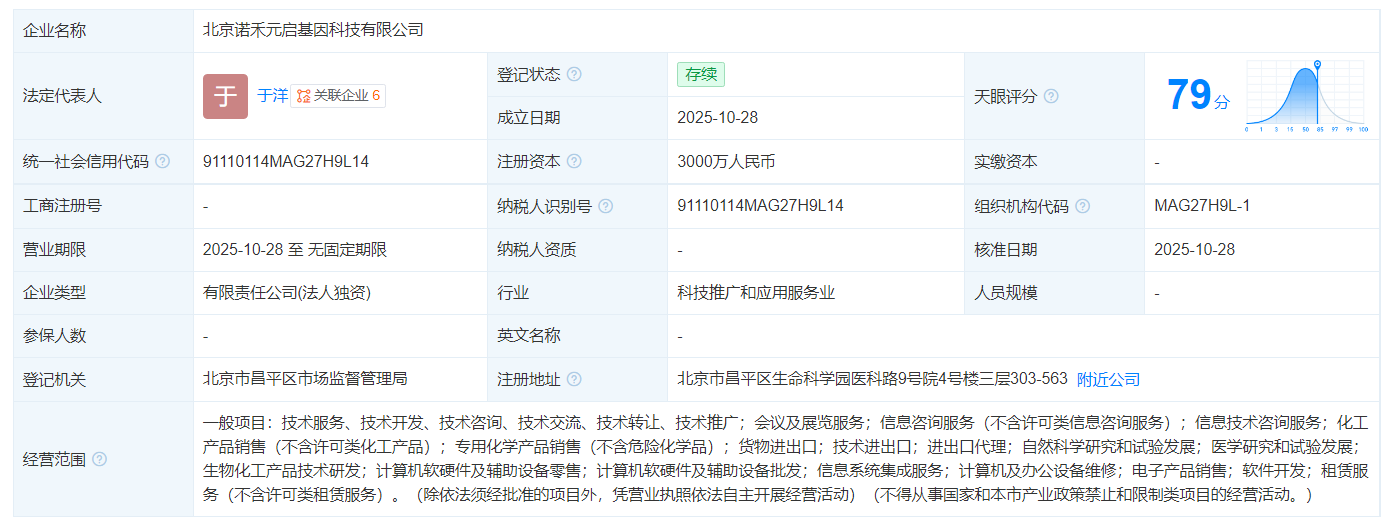This screenshot has height=525, width=1389.
Task: Click the question mark beside 组织机构代码
Action: pyautogui.click(x=1082, y=207)
